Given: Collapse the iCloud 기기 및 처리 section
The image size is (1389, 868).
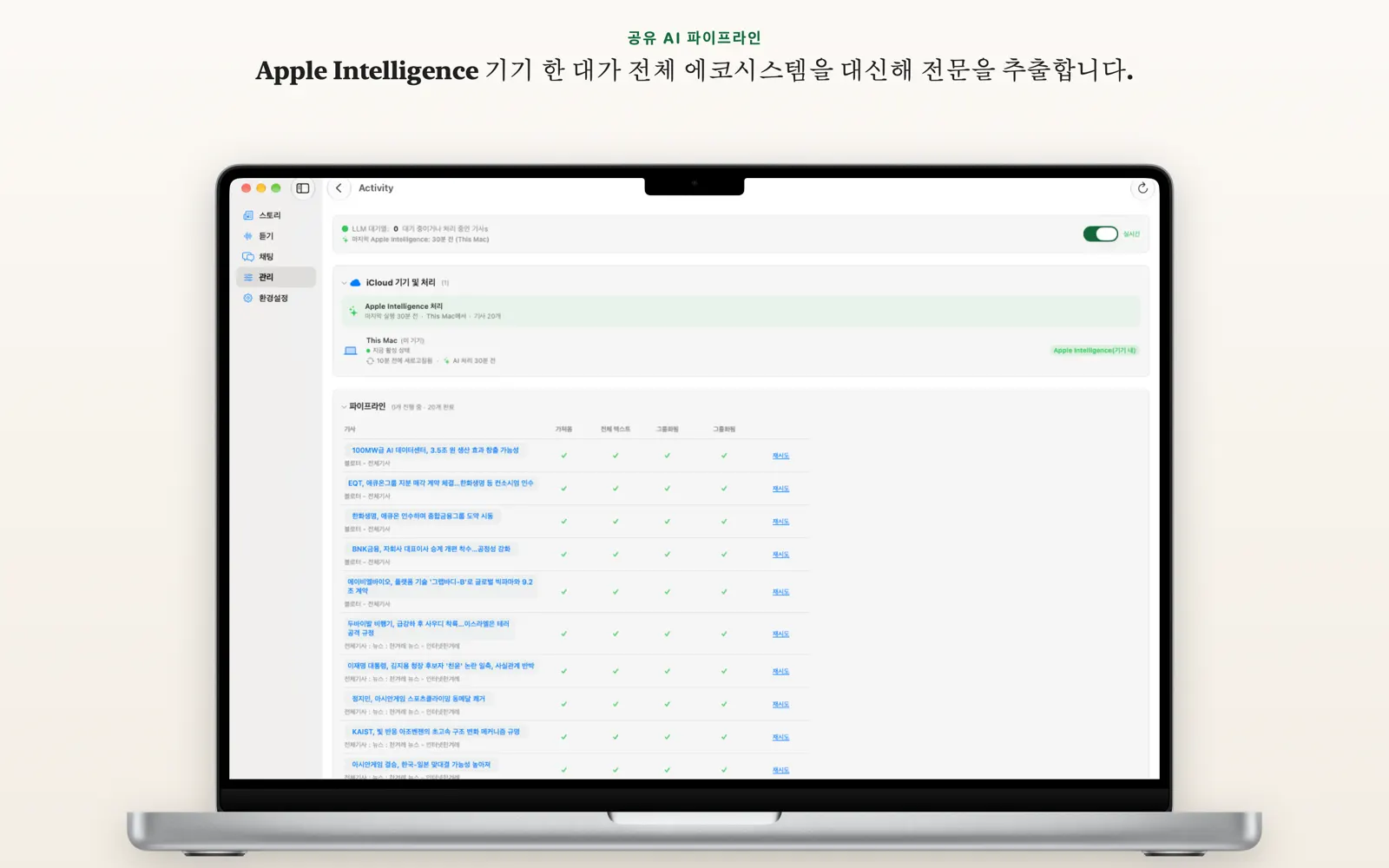Looking at the screenshot, I should 344,283.
